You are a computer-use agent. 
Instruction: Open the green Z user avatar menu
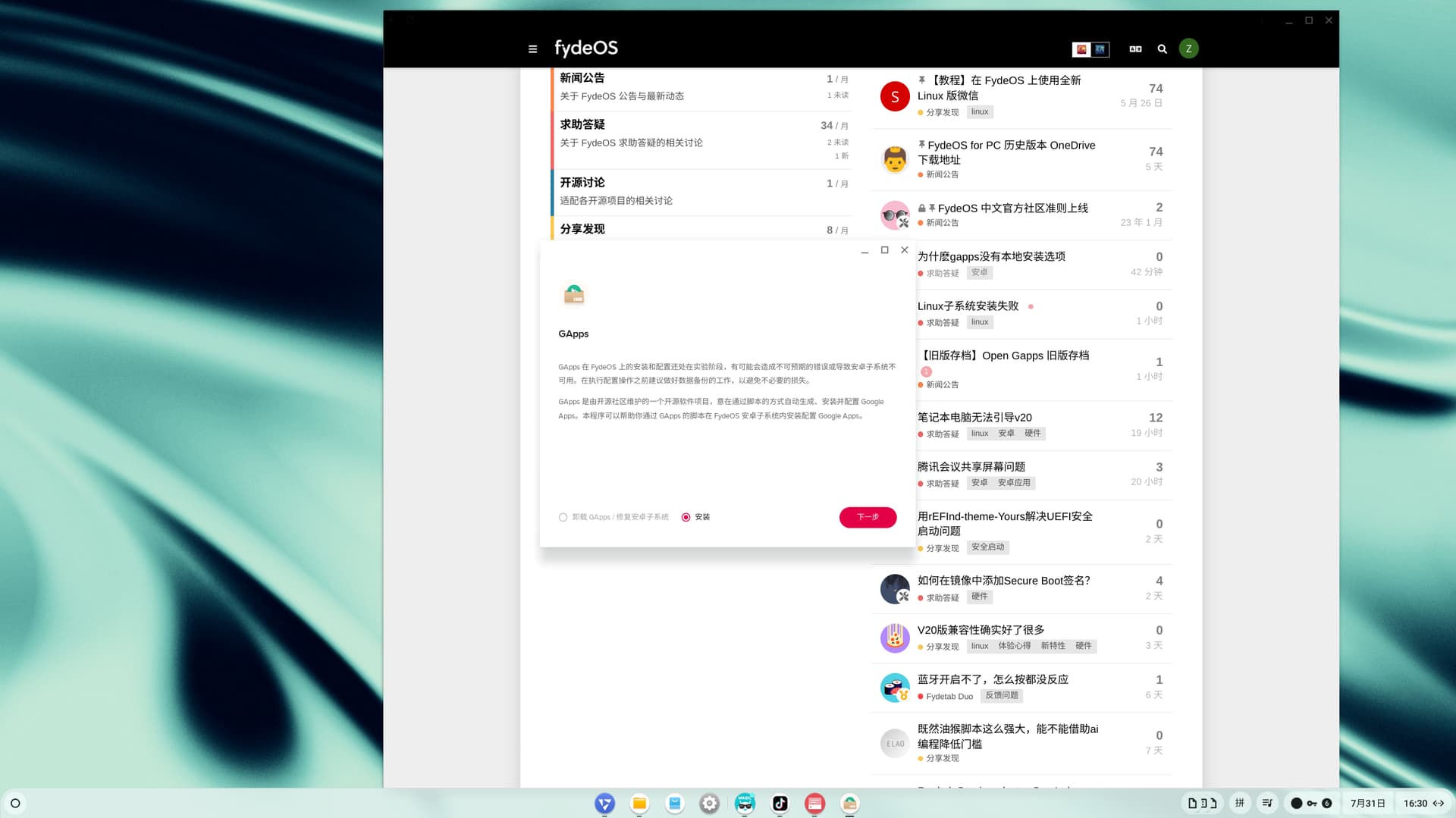[1188, 49]
